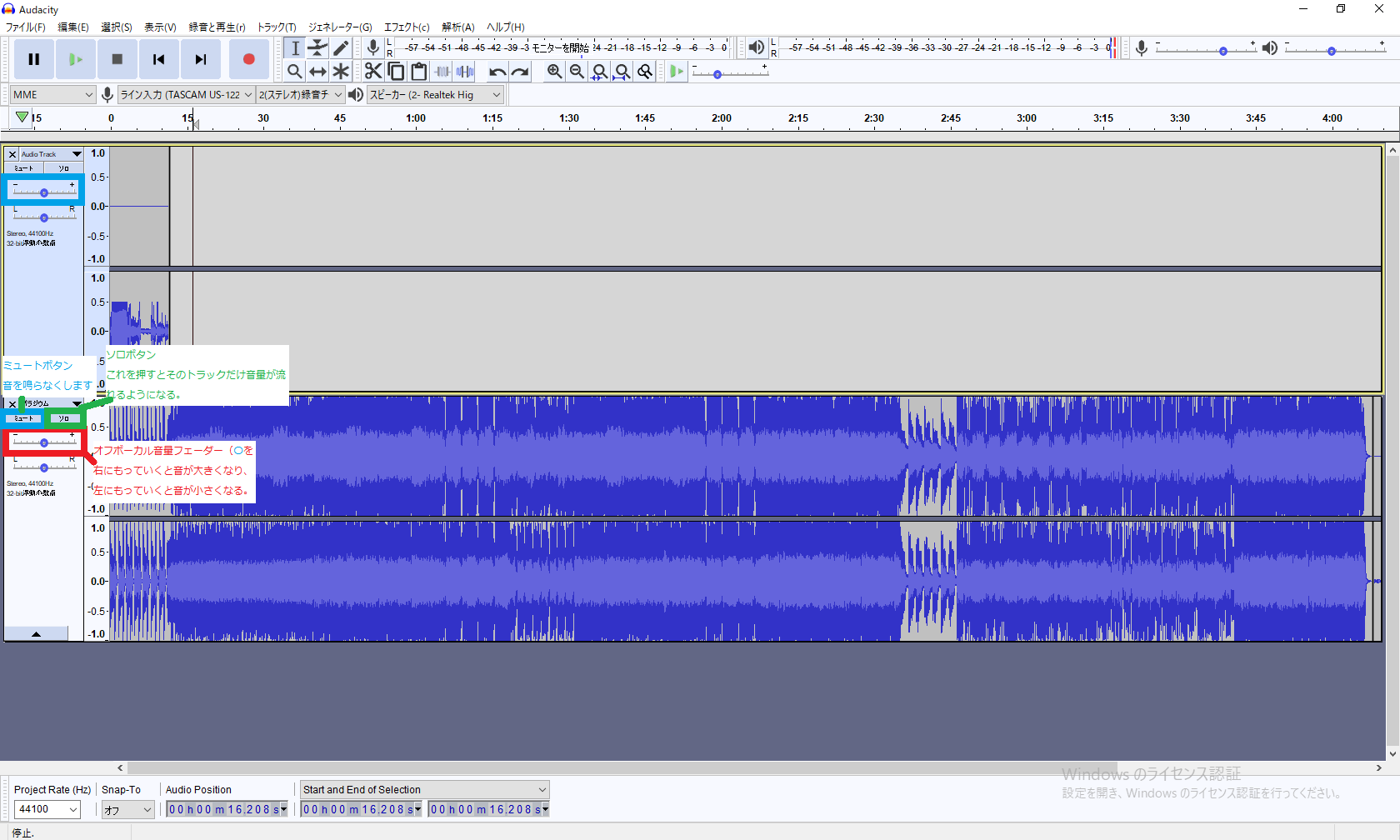The width and height of the screenshot is (1400, 840).
Task: Pause playback with the Pause button
Action: (34, 59)
